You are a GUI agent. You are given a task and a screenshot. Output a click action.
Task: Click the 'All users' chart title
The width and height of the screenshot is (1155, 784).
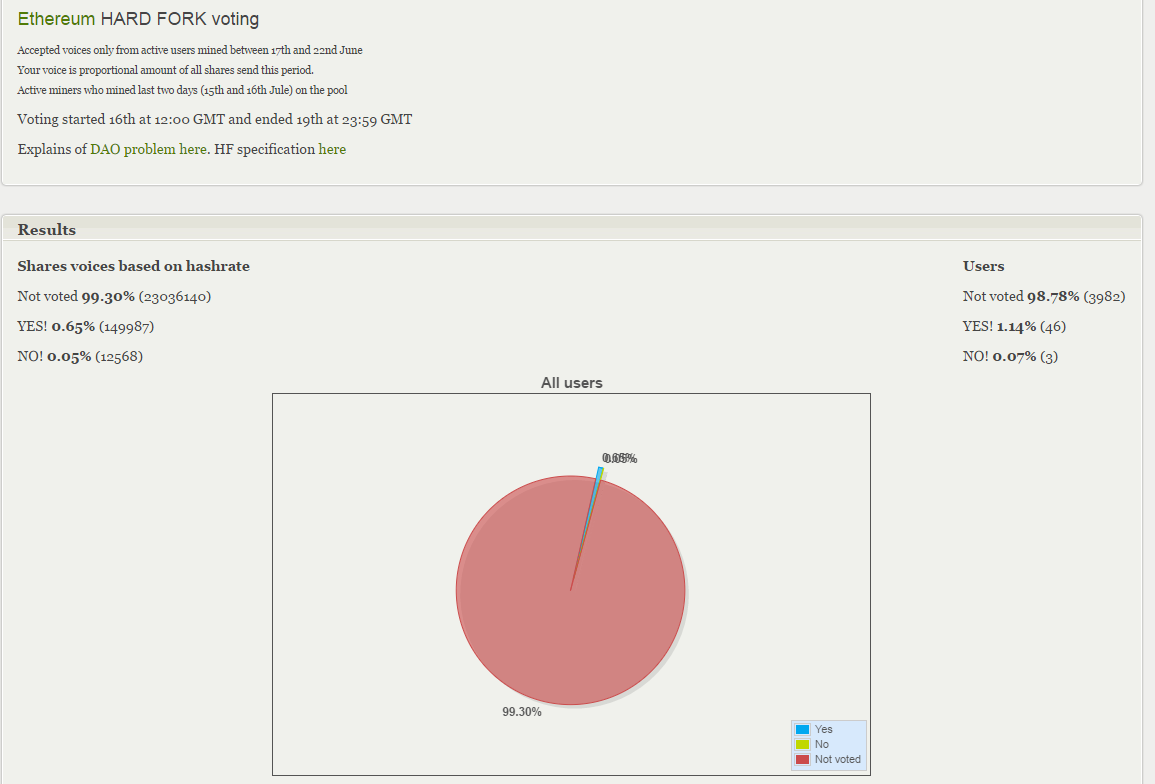pos(571,382)
